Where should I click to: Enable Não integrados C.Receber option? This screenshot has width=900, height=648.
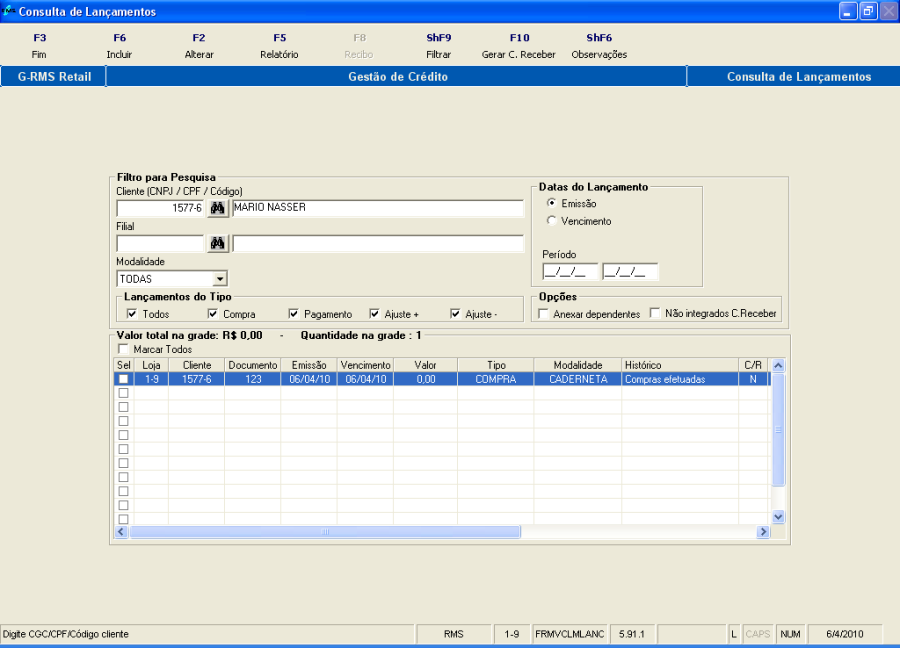pyautogui.click(x=655, y=313)
